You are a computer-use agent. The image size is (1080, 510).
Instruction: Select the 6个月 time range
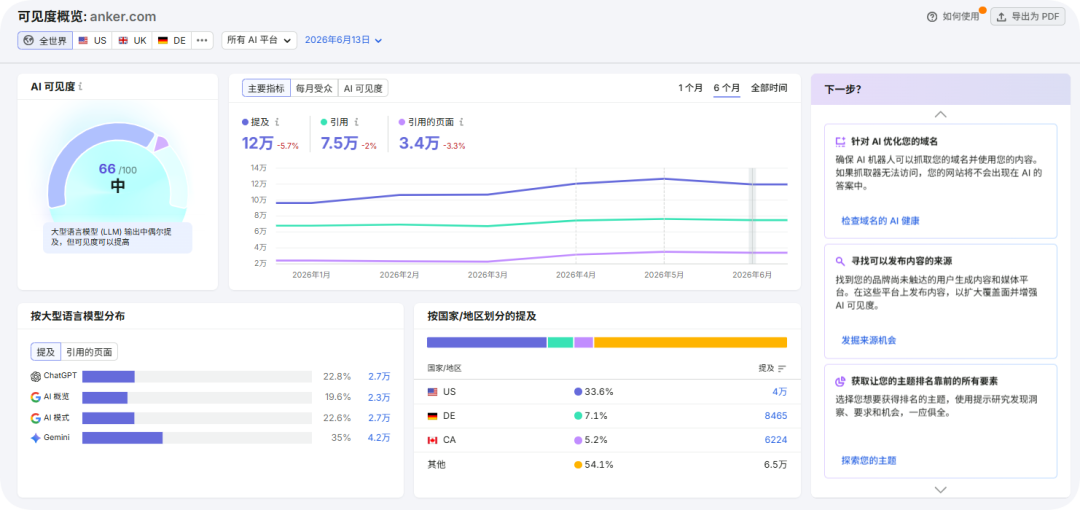(x=727, y=88)
